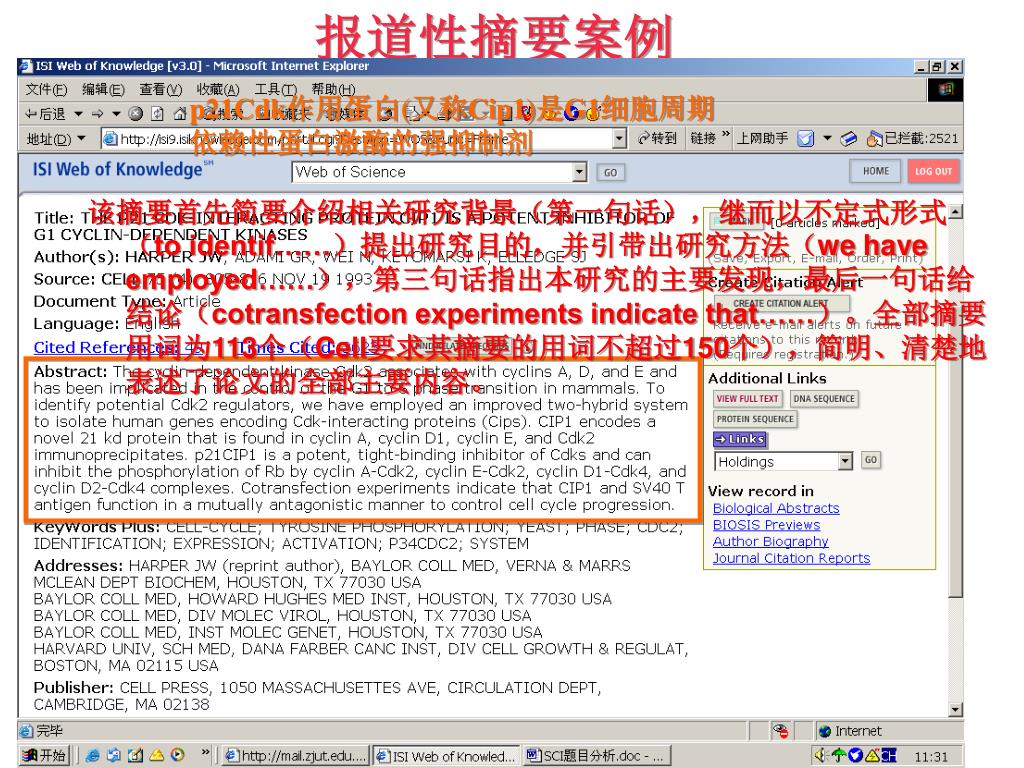The image size is (1024, 768).
Task: Click the page scrollbar up arrow
Action: point(956,212)
